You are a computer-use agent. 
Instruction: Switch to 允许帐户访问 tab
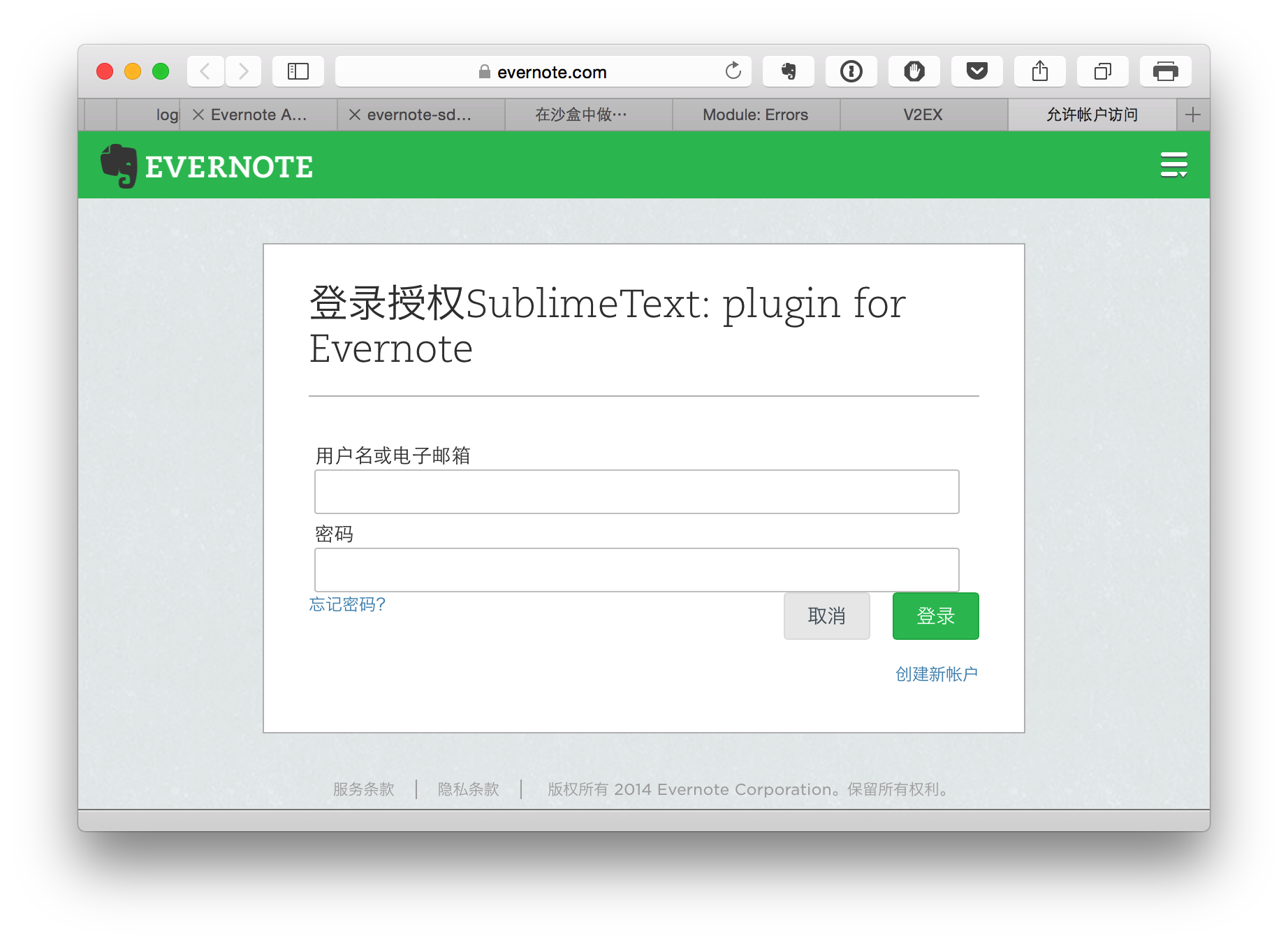[x=1092, y=115]
